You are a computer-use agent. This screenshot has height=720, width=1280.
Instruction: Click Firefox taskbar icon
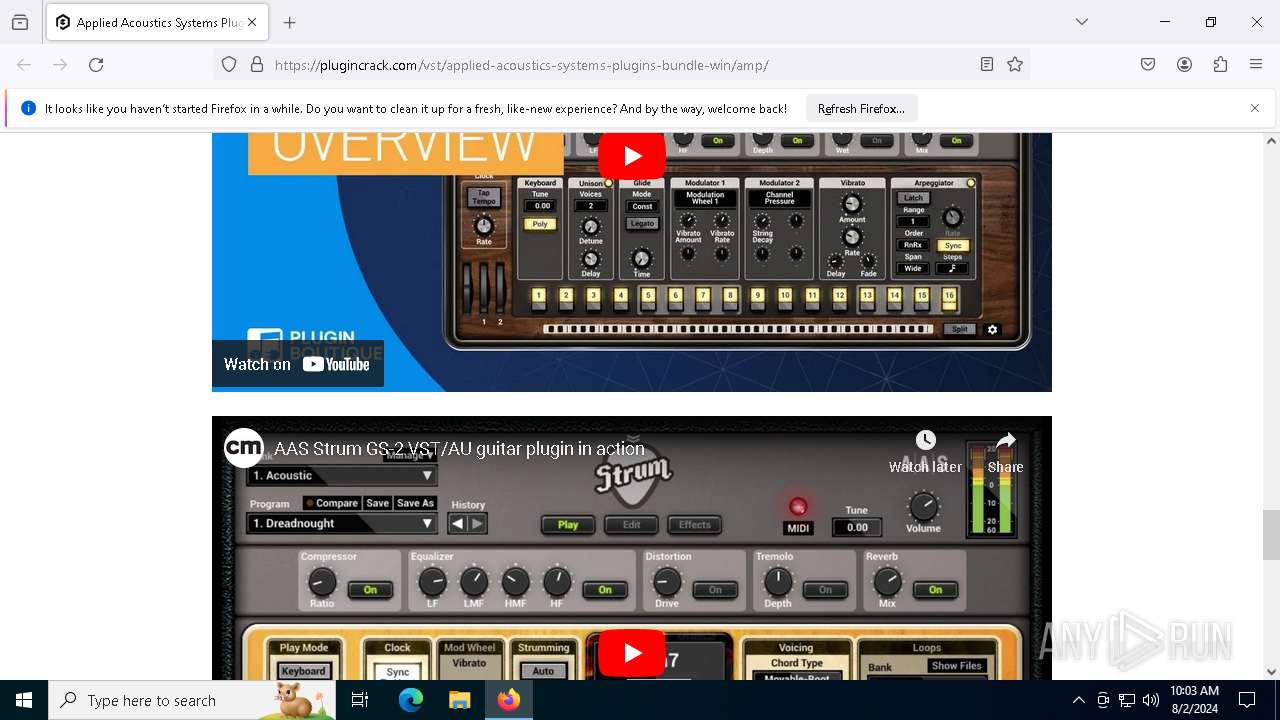point(509,700)
